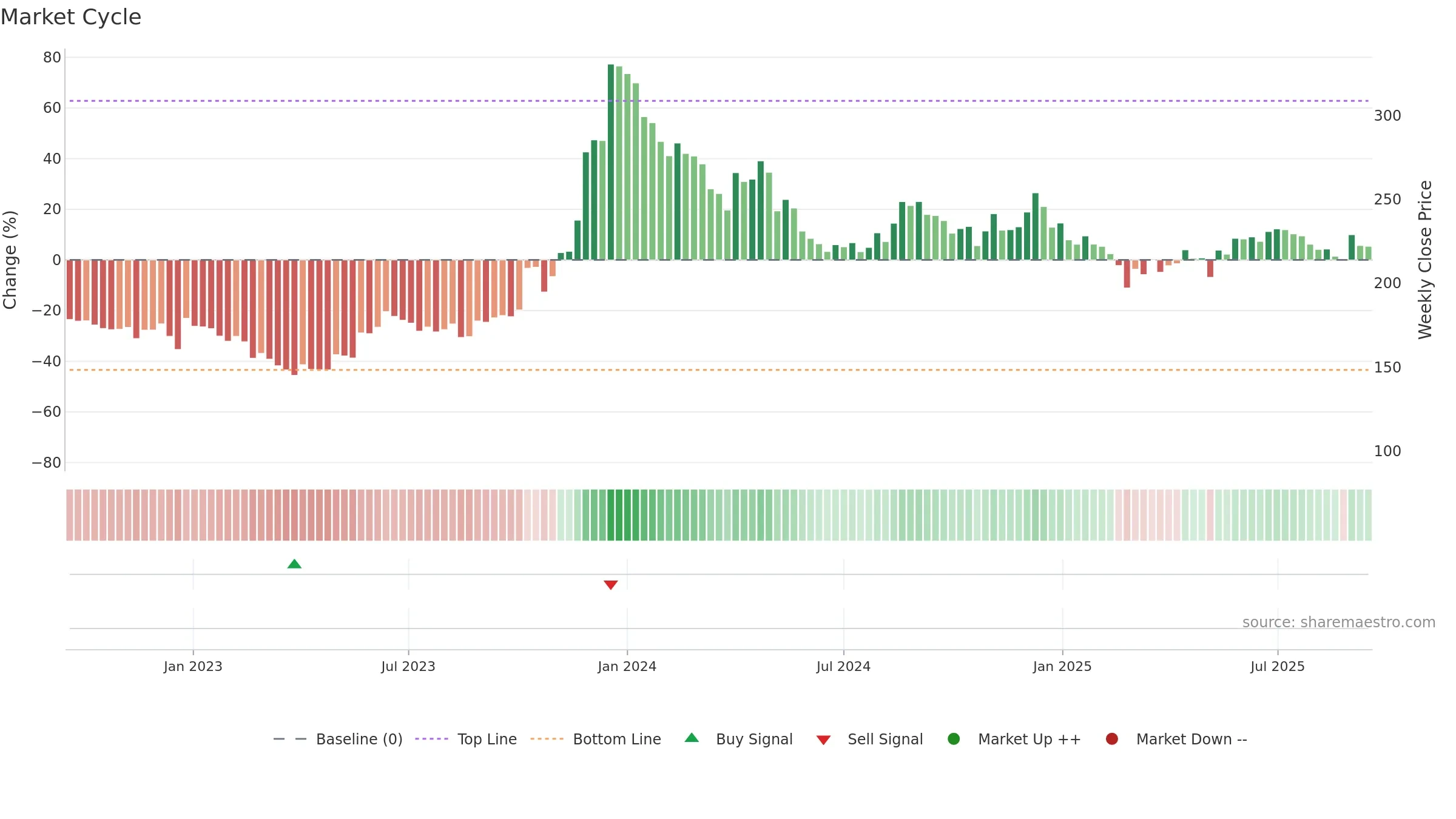The width and height of the screenshot is (1456, 819).
Task: Click the dark red circle Market Down icon
Action: click(1112, 739)
